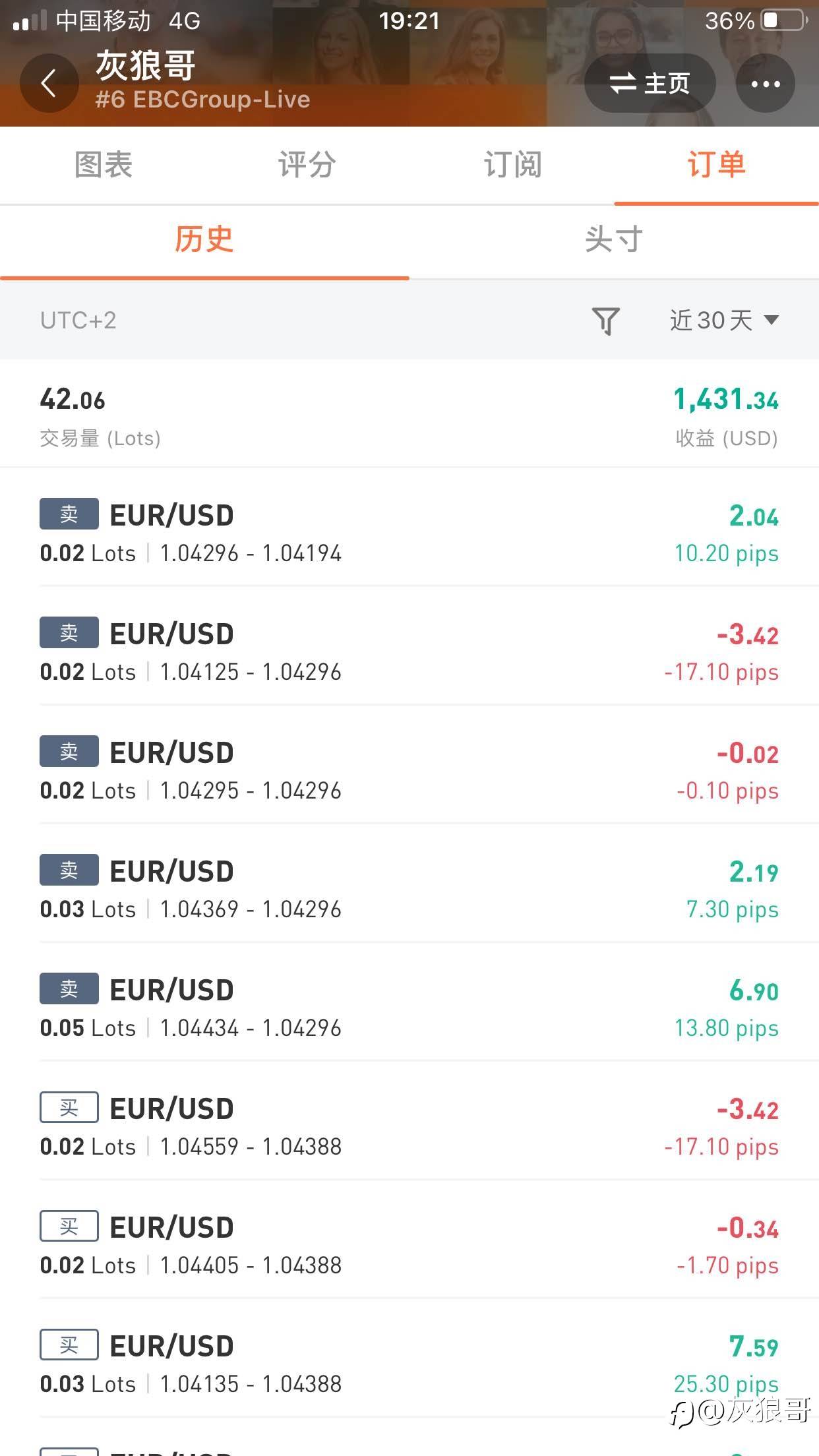The width and height of the screenshot is (819, 1456).
Task: Open the 订阅 tab
Action: (512, 165)
